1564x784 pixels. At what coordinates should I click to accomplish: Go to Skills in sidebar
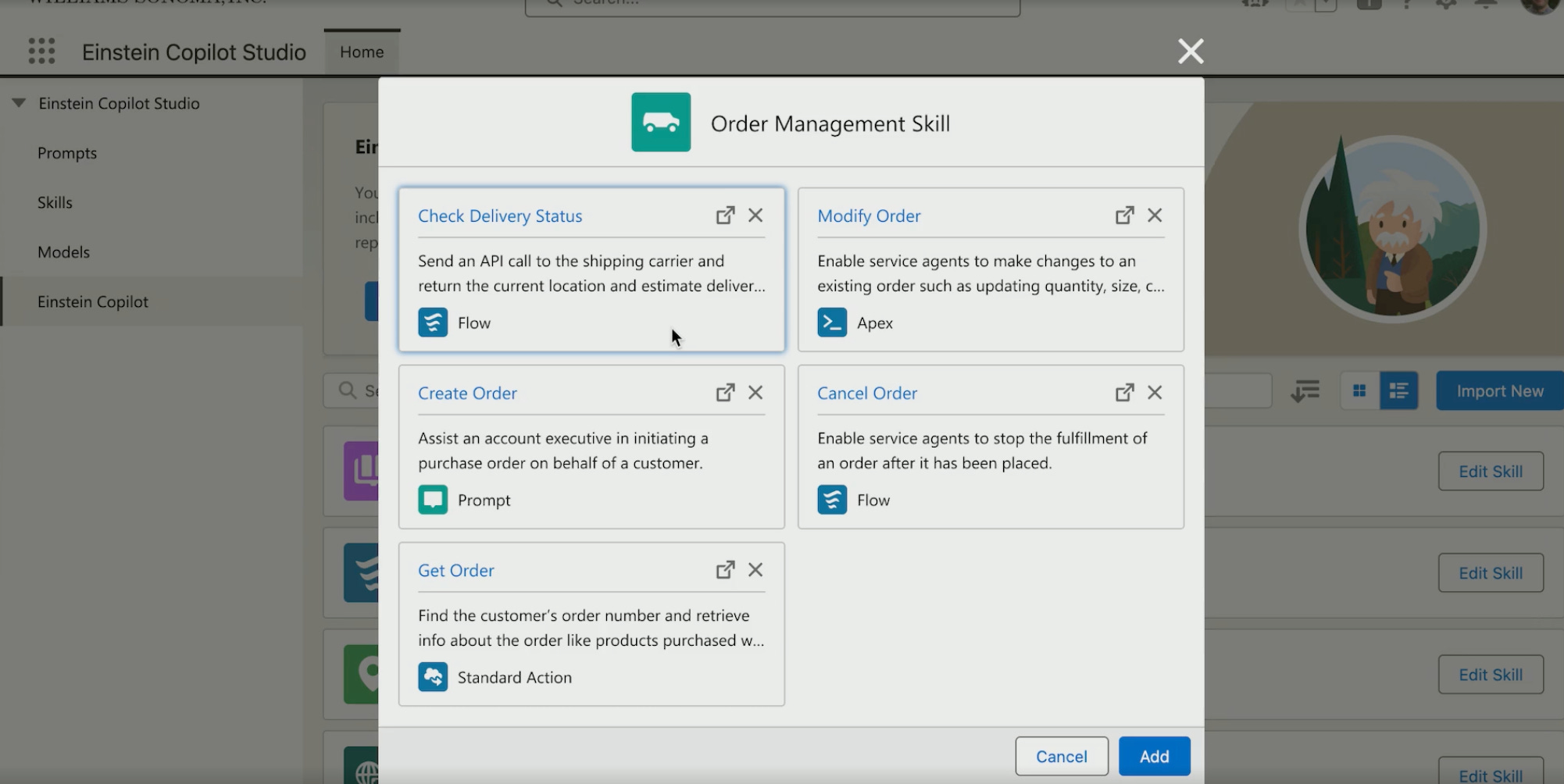55,202
